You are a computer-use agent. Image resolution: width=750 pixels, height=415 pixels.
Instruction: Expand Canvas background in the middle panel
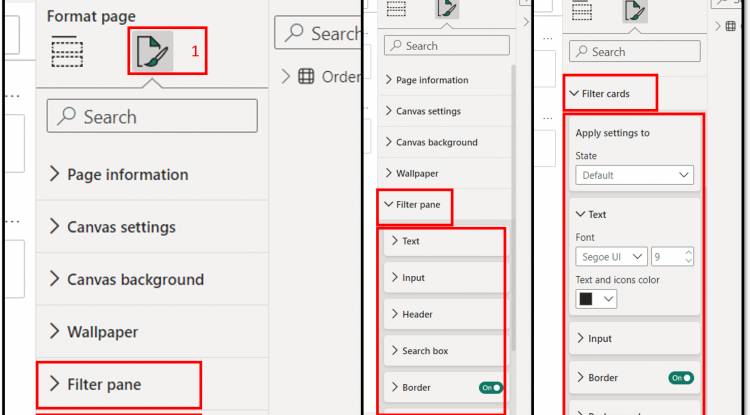[445, 142]
